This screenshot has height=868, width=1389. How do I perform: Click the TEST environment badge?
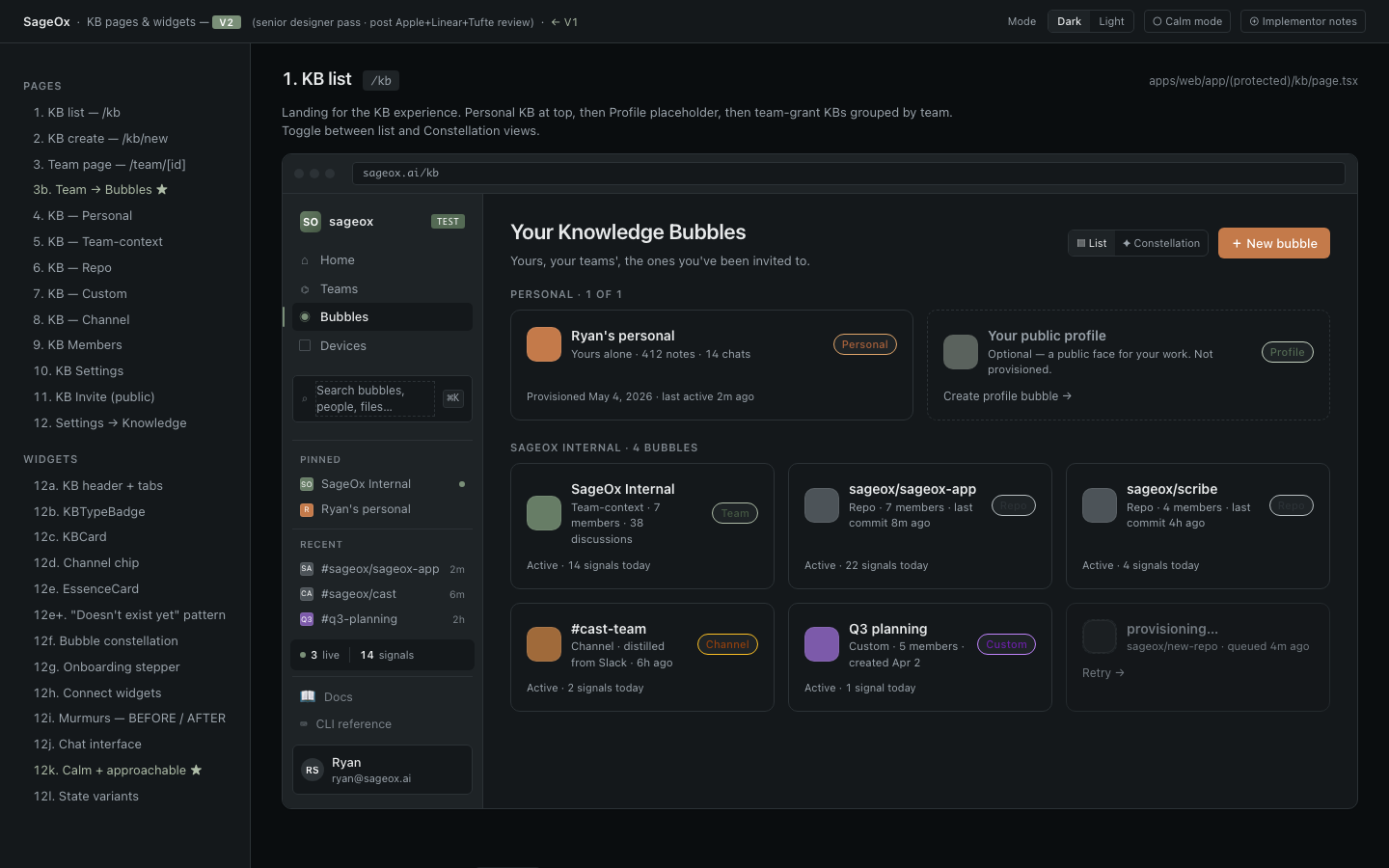(448, 221)
